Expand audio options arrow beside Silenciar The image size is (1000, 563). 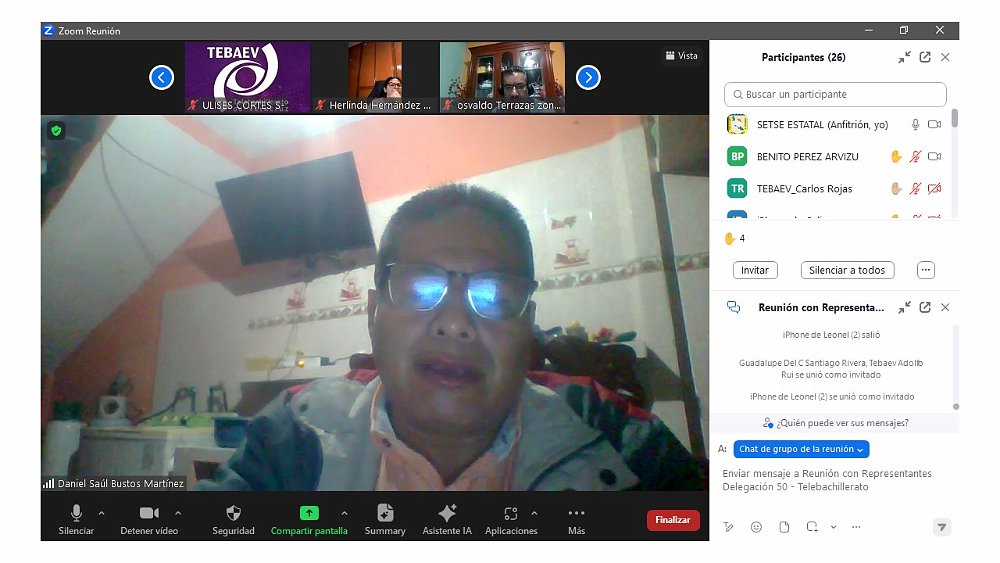101,513
